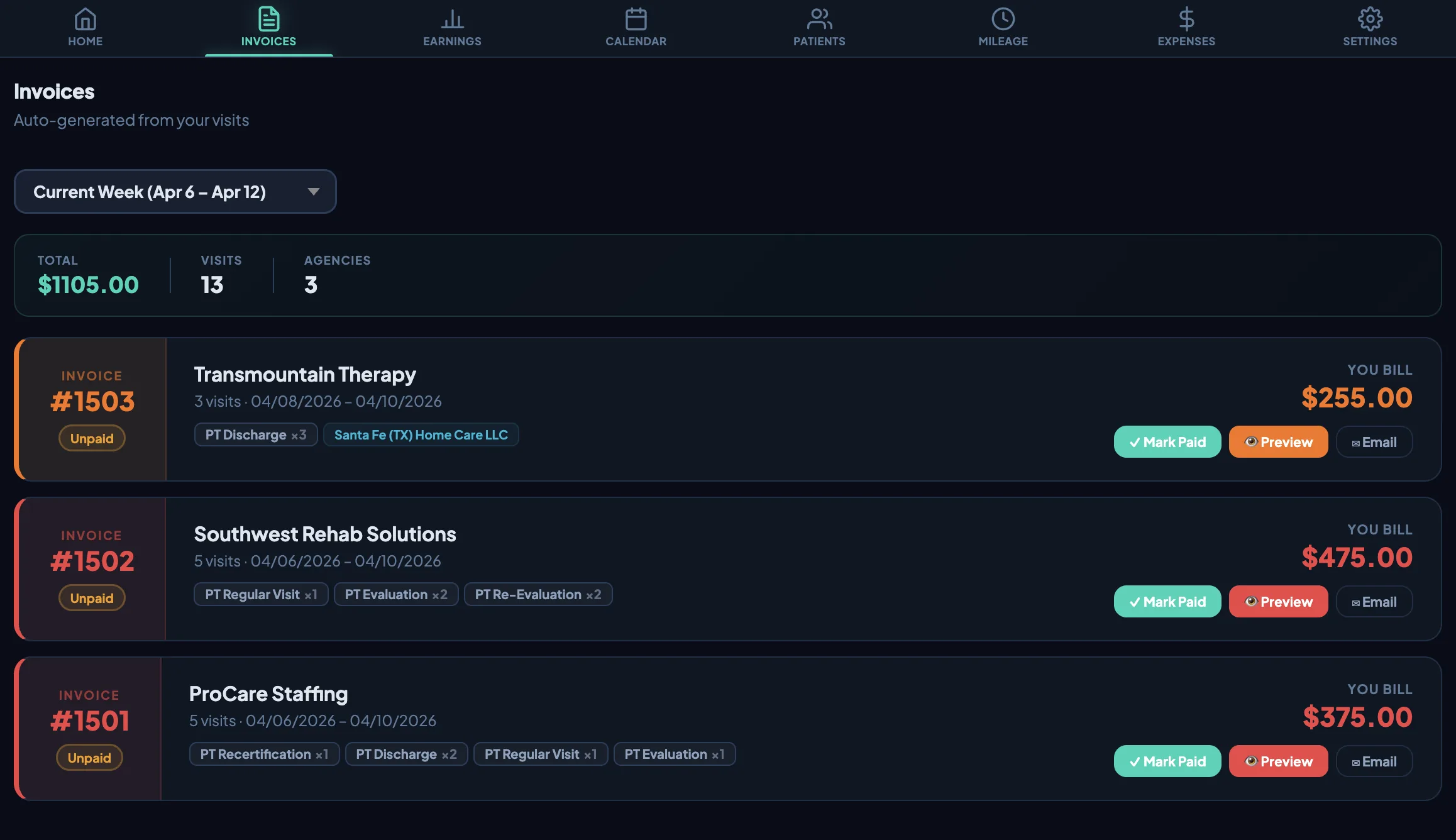Open the Current Week period dropdown

[x=175, y=191]
